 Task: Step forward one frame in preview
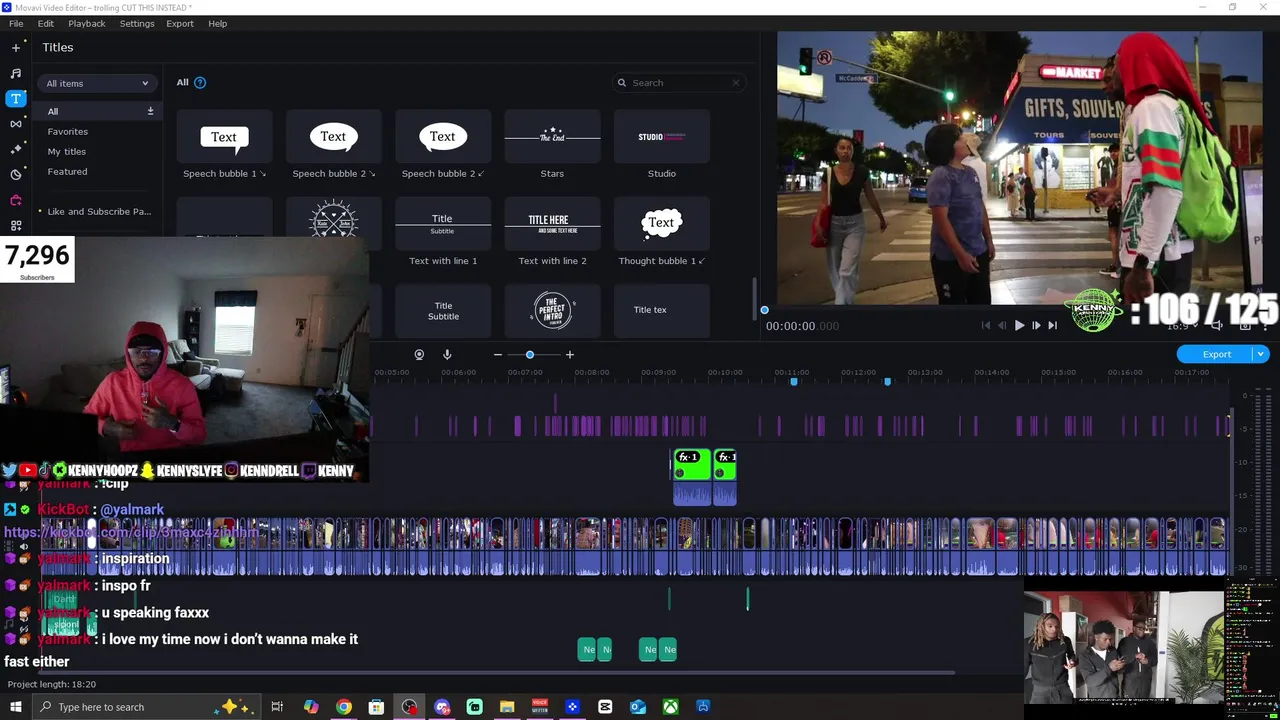point(1036,325)
